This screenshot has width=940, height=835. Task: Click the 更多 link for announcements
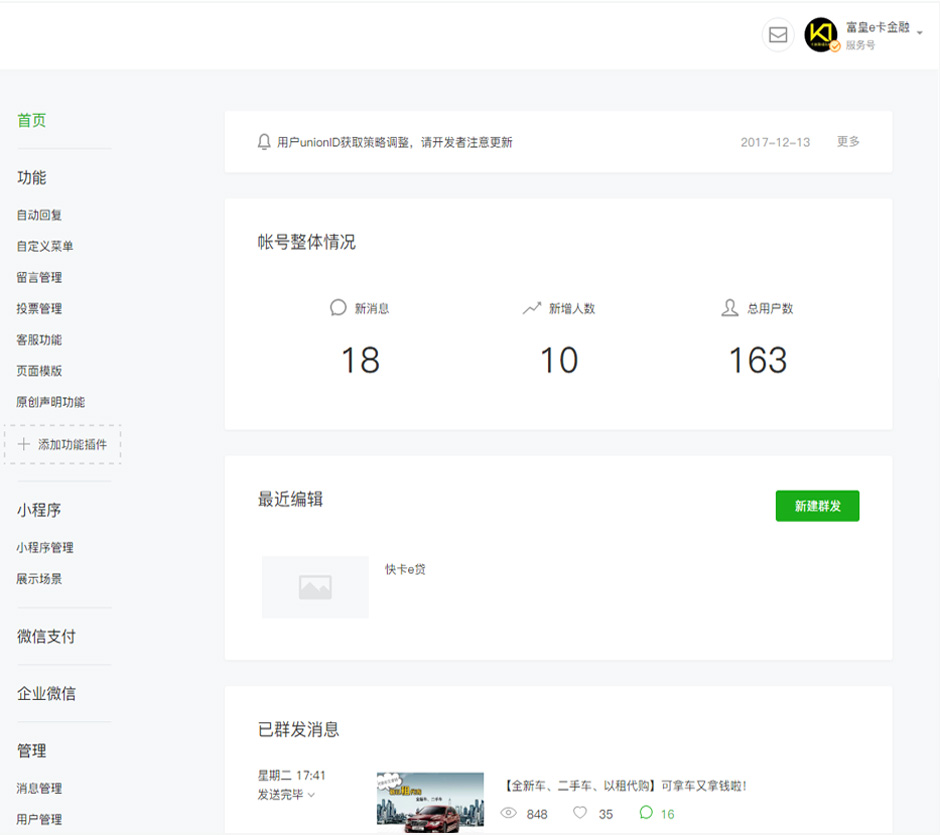point(848,142)
